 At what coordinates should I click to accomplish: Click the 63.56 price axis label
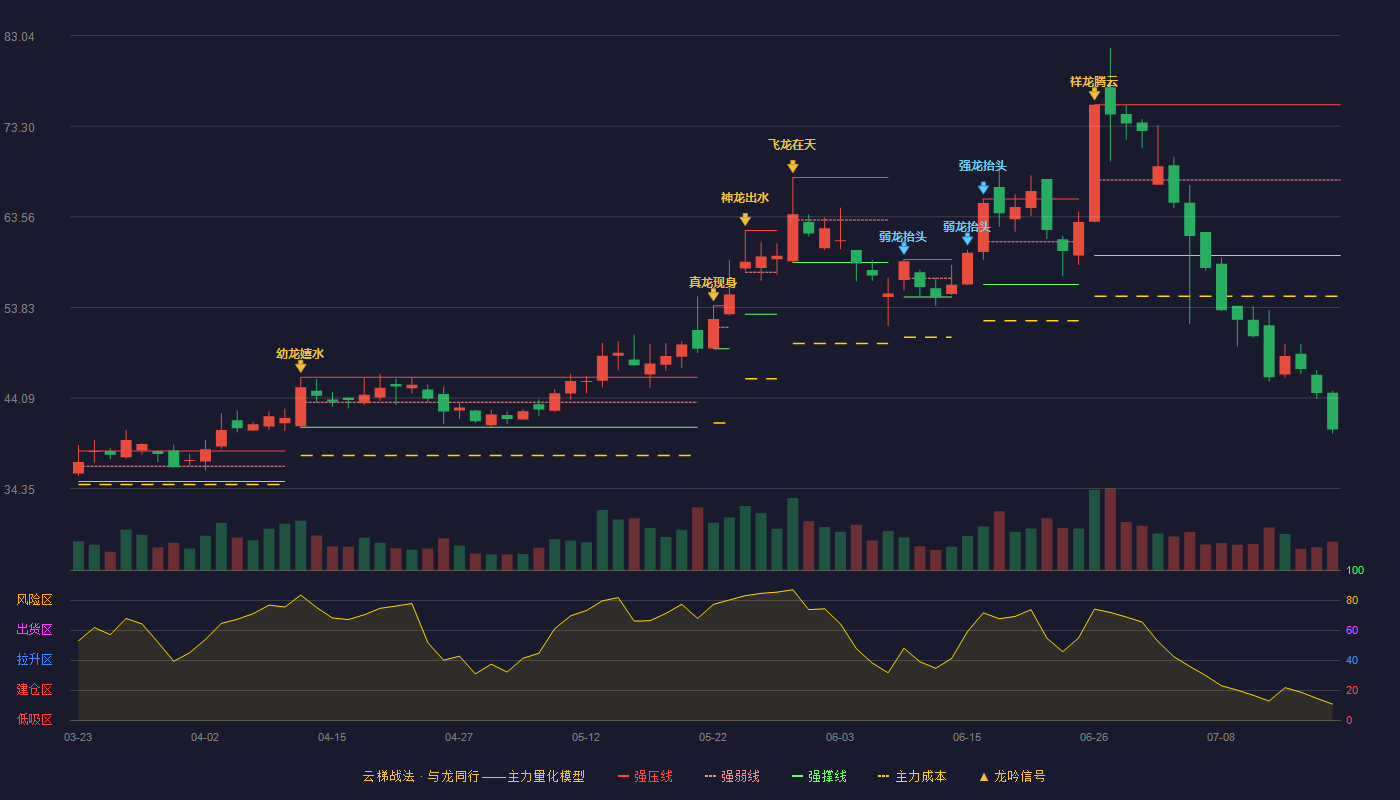[19, 217]
